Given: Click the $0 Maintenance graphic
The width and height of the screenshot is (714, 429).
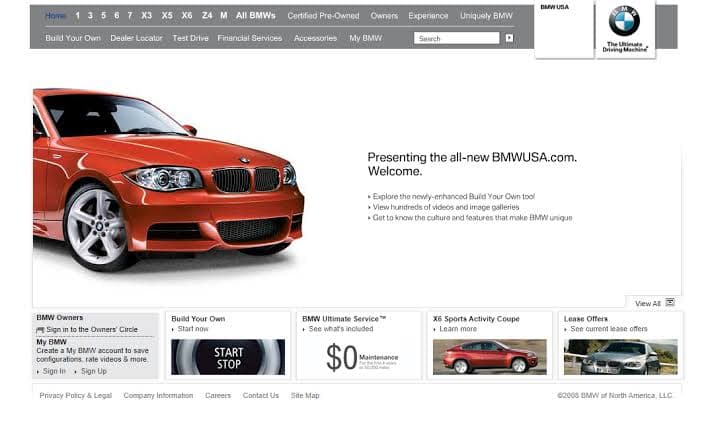Looking at the screenshot, I should pyautogui.click(x=362, y=357).
